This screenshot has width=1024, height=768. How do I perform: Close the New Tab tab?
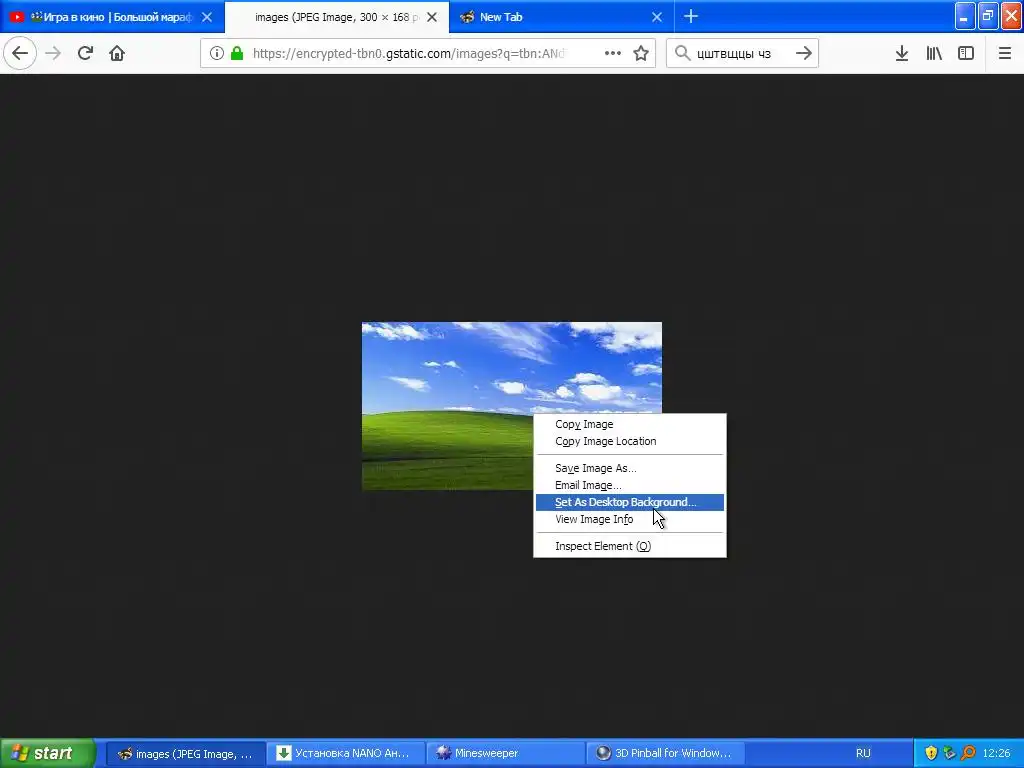click(x=657, y=17)
